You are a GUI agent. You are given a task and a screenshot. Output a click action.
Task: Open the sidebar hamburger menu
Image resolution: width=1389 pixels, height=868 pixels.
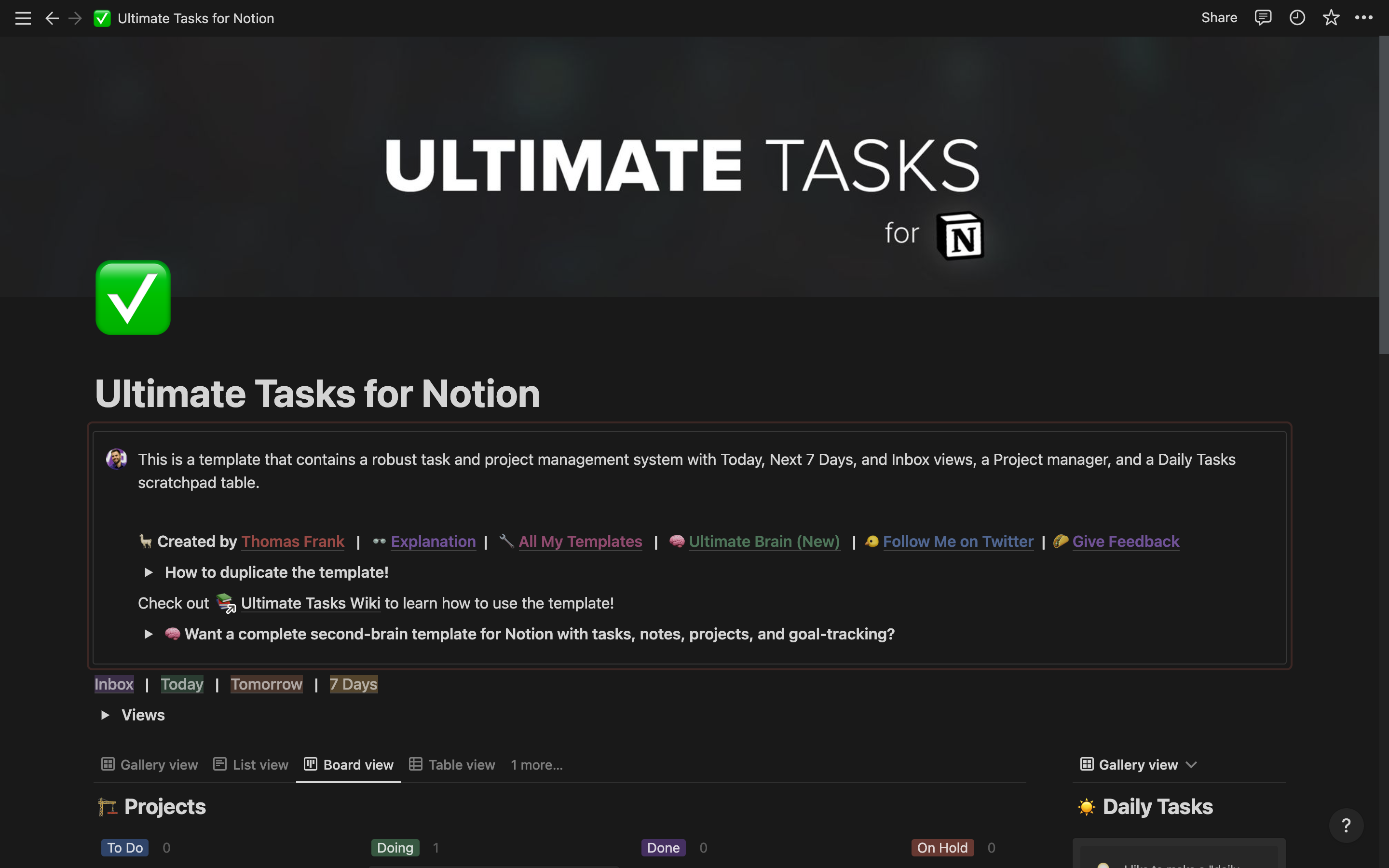click(23, 18)
